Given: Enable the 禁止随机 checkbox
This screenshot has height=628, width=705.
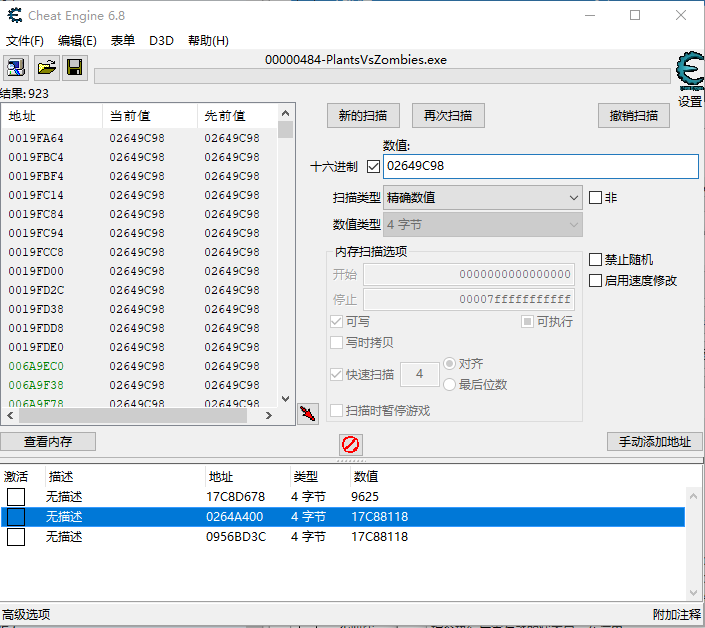Looking at the screenshot, I should pyautogui.click(x=595, y=259).
